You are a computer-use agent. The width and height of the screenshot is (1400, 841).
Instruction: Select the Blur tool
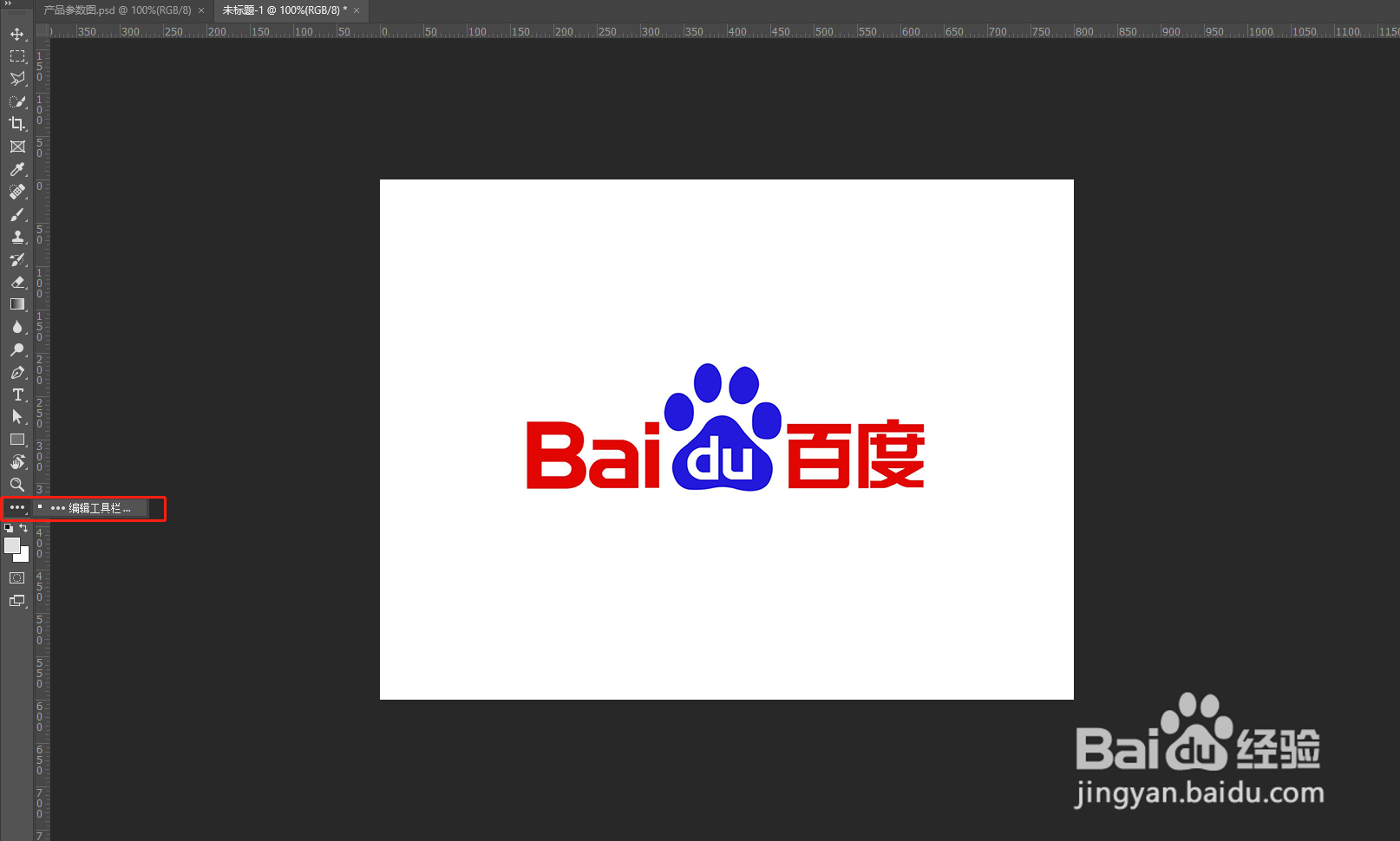[x=16, y=327]
